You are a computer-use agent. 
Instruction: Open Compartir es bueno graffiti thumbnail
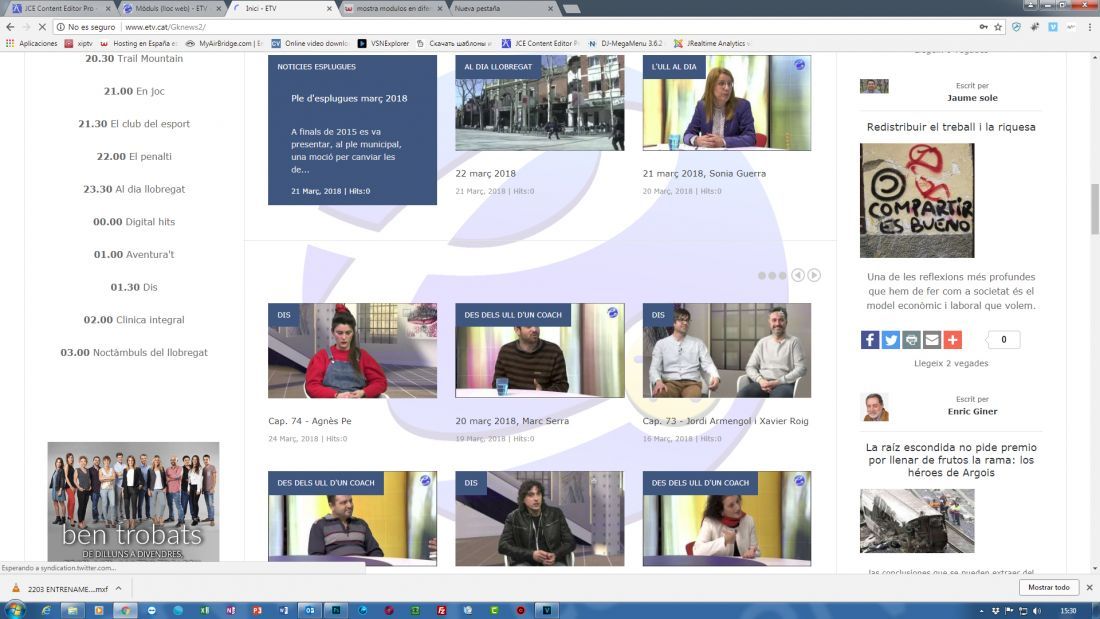pos(917,201)
